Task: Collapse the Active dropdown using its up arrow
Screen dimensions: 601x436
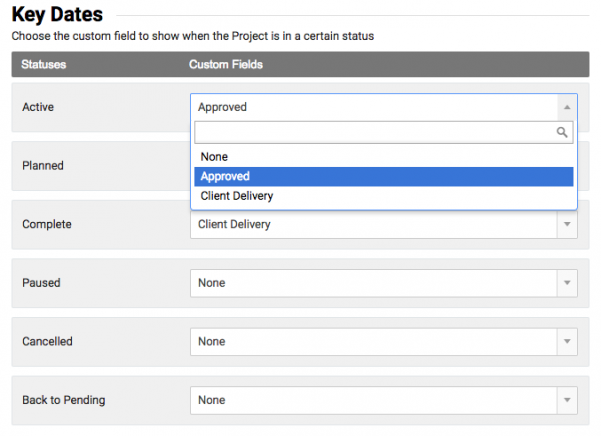Action: 567,107
